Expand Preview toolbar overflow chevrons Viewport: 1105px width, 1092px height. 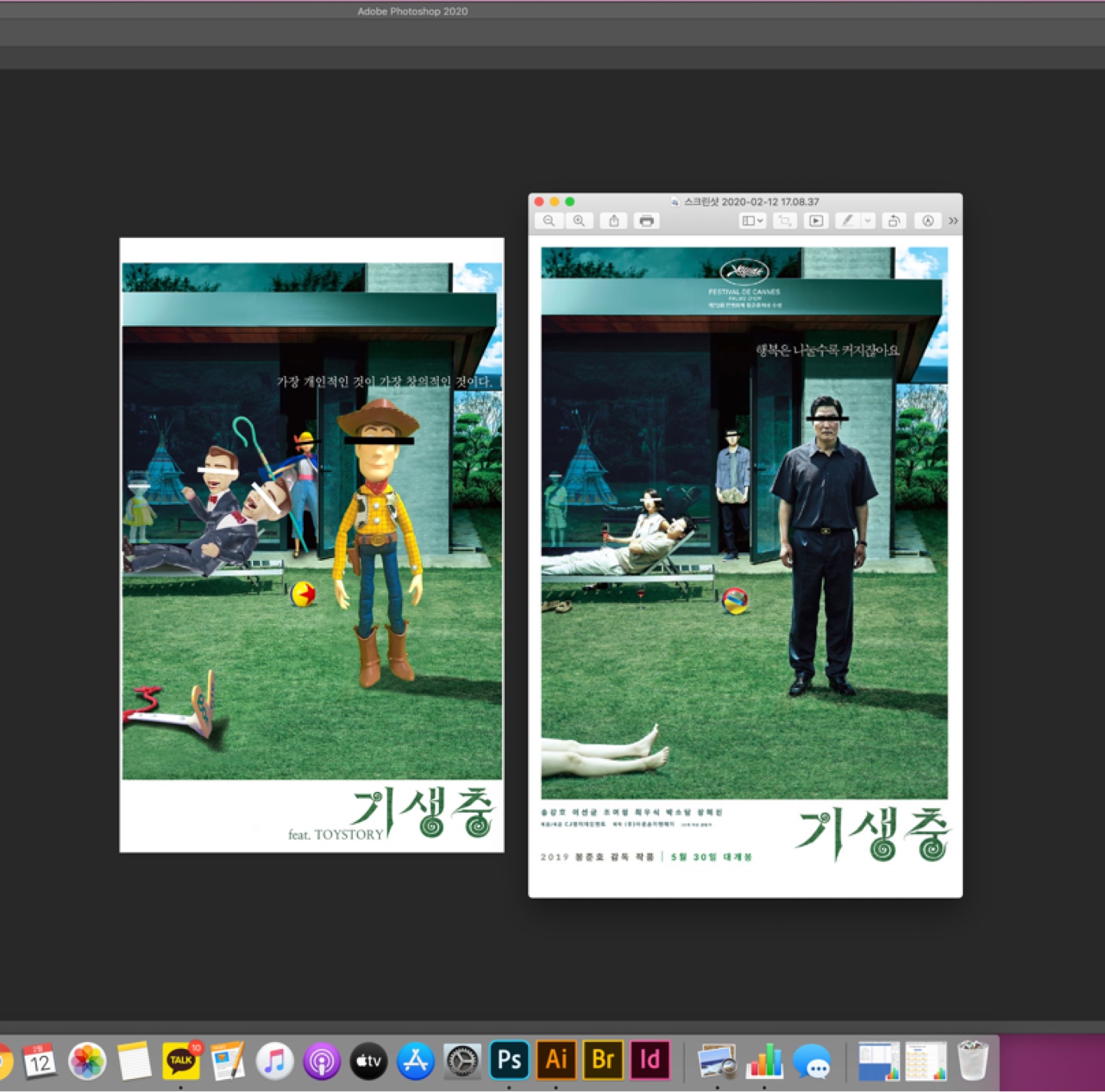click(953, 221)
